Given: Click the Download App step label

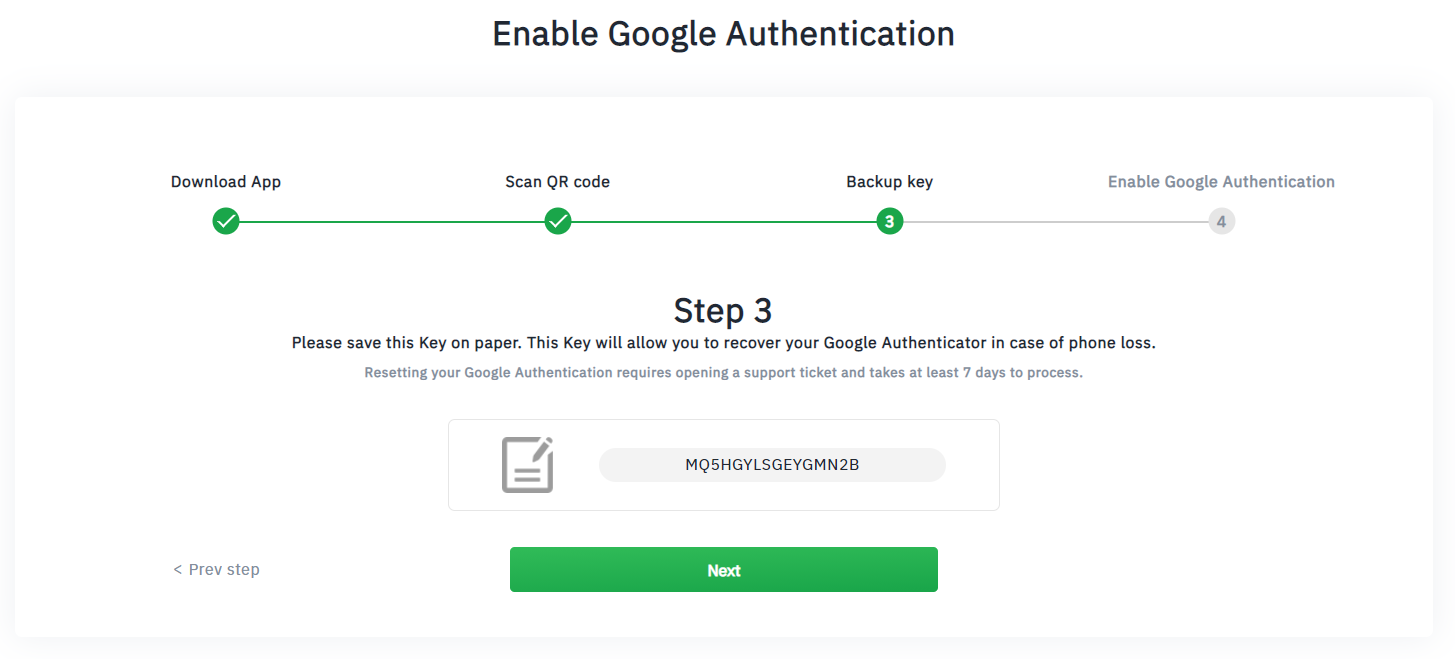Looking at the screenshot, I should pos(226,182).
